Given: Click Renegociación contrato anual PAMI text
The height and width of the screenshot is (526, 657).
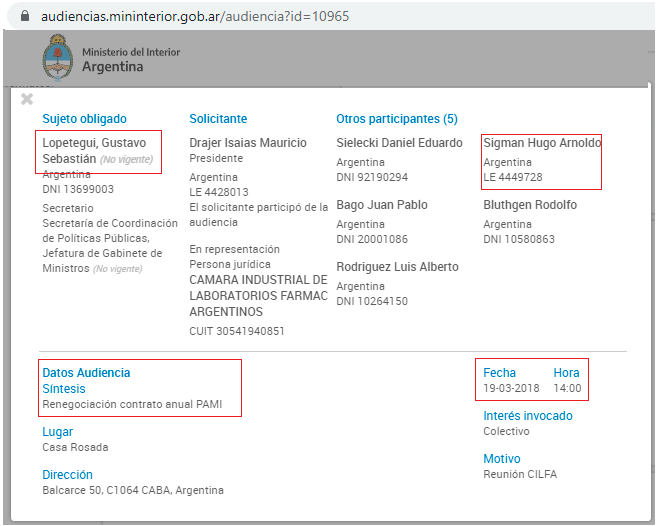Looking at the screenshot, I should [132, 404].
